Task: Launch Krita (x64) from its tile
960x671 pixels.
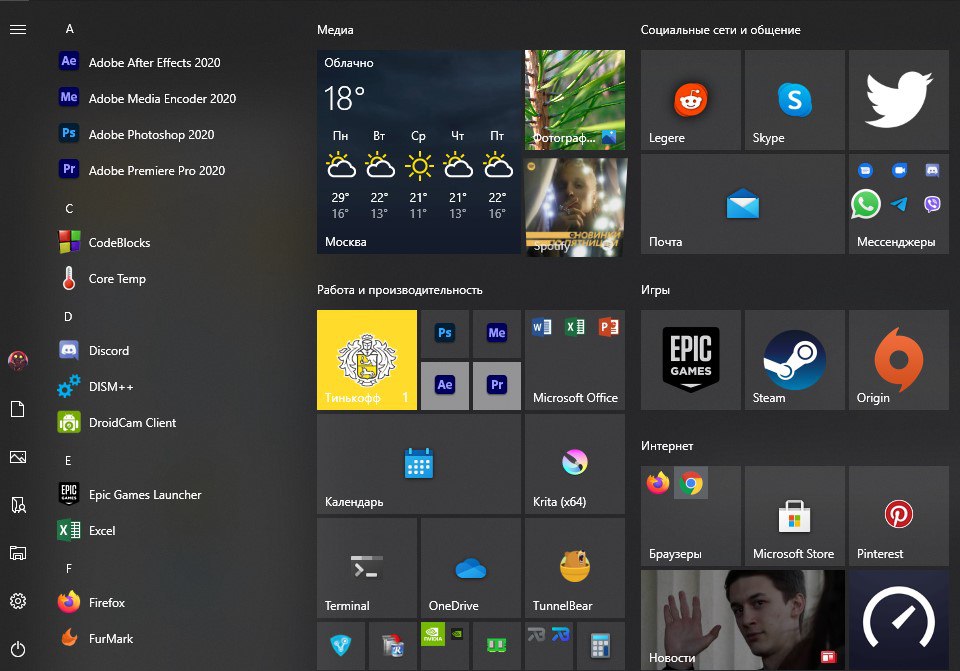Action: (x=575, y=464)
